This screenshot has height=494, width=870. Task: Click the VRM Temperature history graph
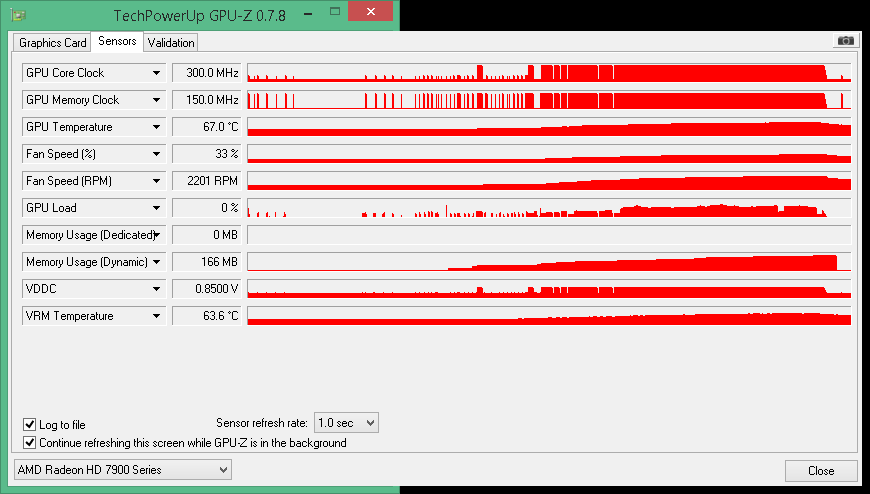click(x=549, y=316)
